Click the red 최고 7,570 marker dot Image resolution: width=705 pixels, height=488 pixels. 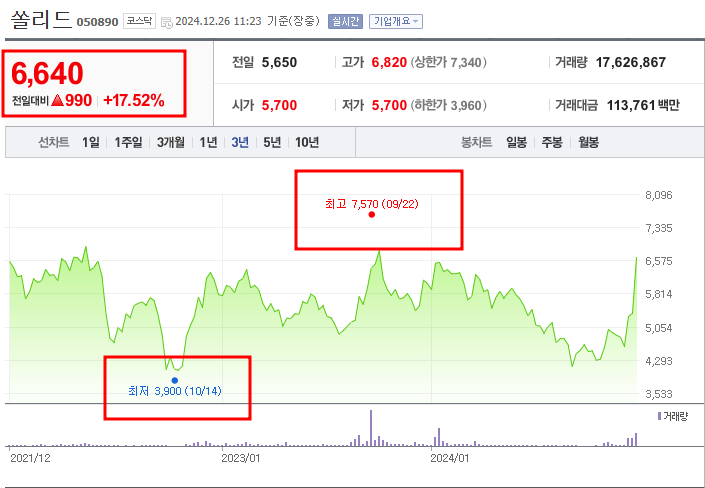[371, 215]
